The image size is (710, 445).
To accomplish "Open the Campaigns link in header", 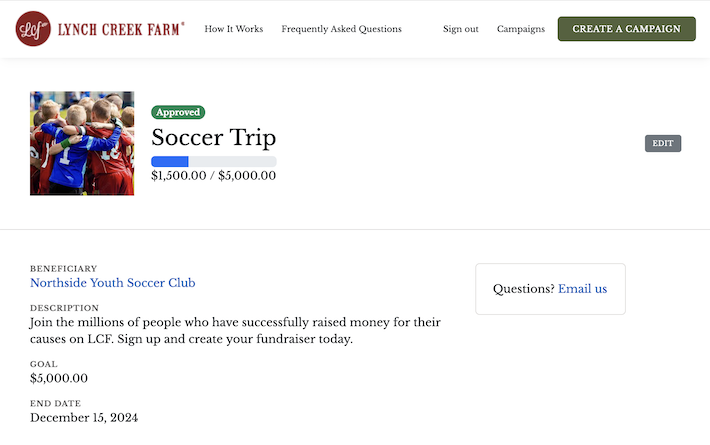I will (x=521, y=29).
